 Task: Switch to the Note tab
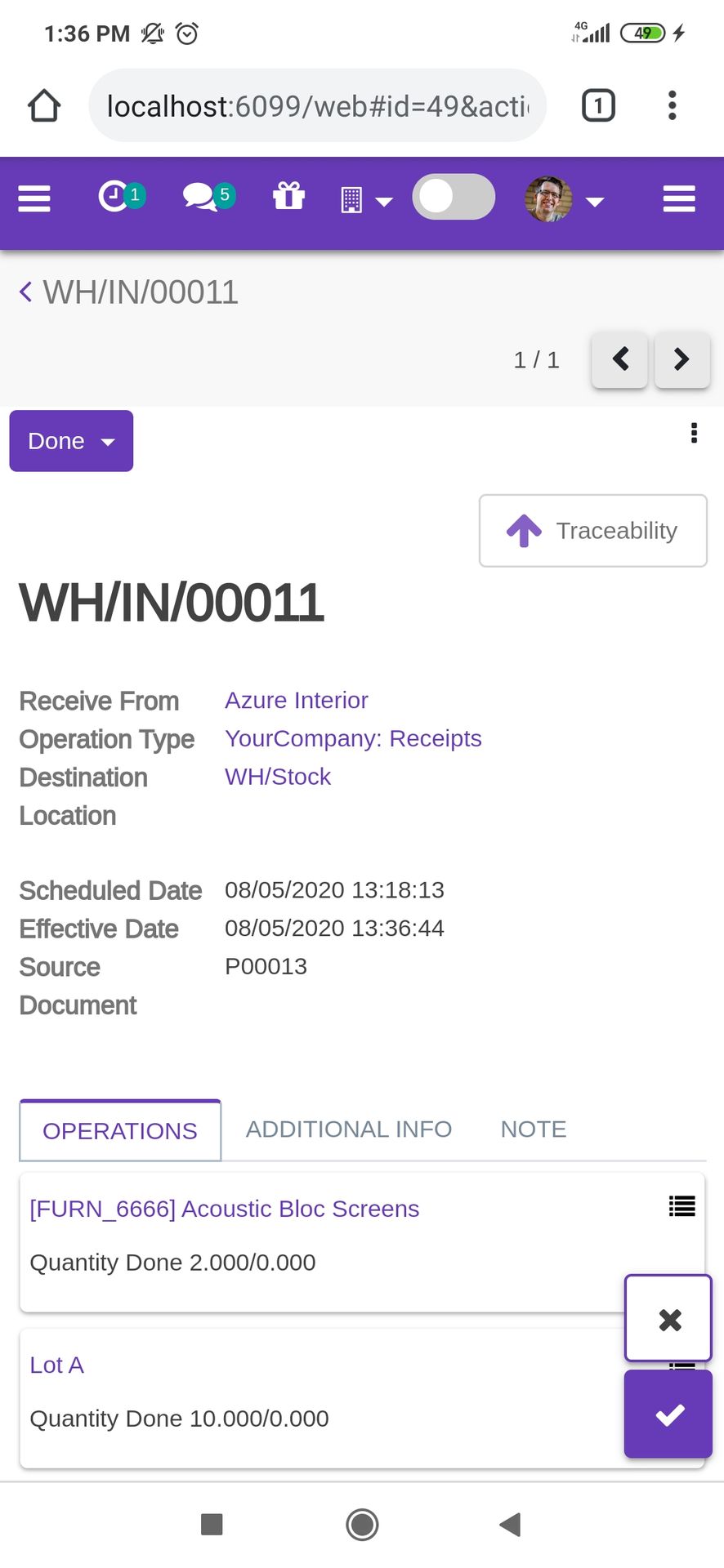click(x=534, y=1129)
